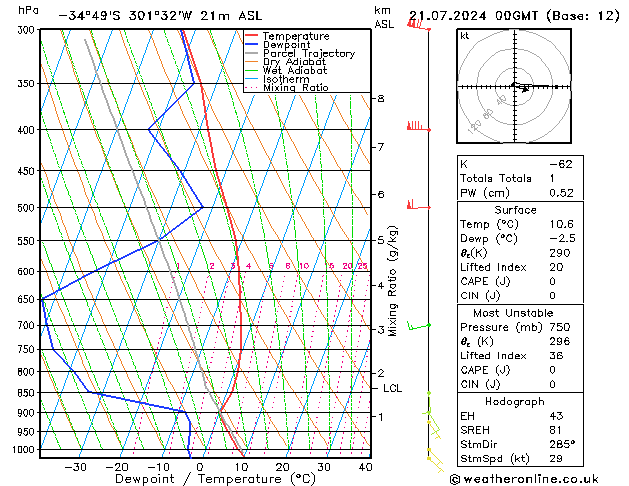Click the 8 km altitude tick label
Viewport: 629px width, 486px height.
pyautogui.click(x=381, y=98)
